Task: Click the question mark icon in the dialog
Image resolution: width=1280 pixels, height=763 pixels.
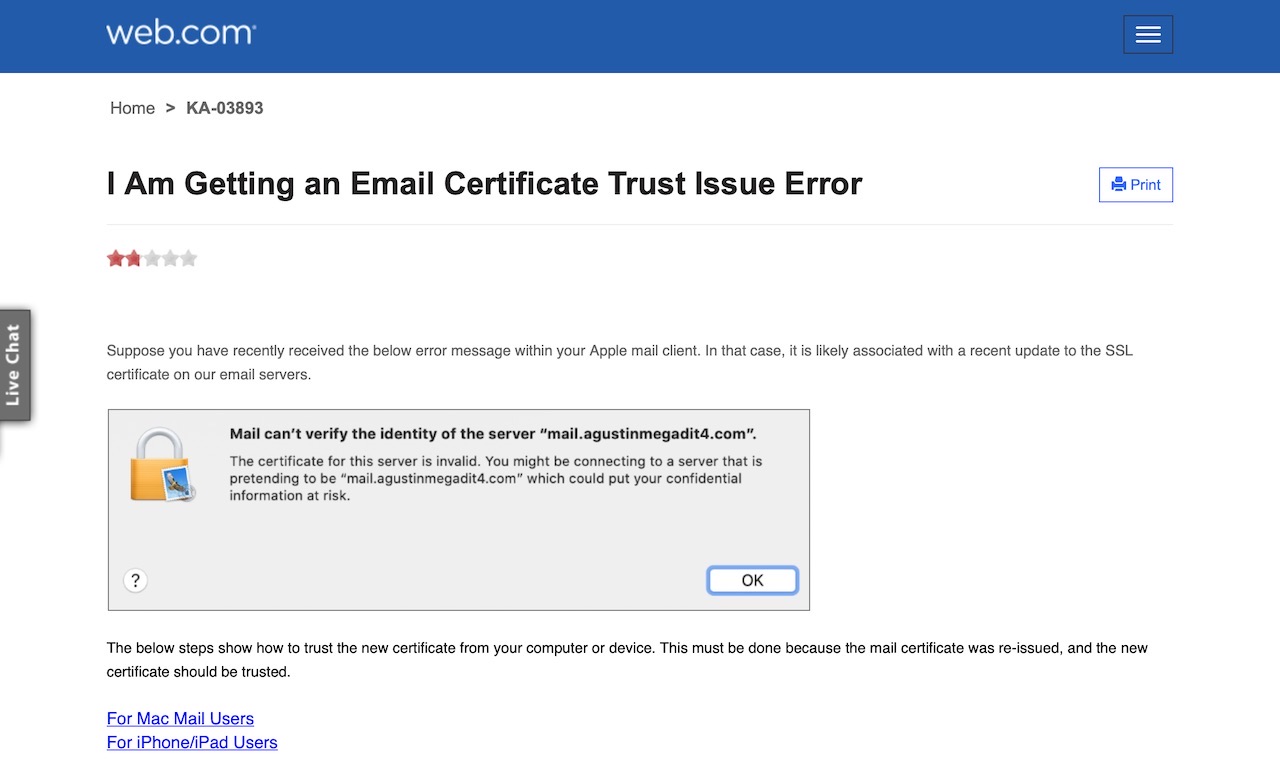Action: pyautogui.click(x=135, y=580)
